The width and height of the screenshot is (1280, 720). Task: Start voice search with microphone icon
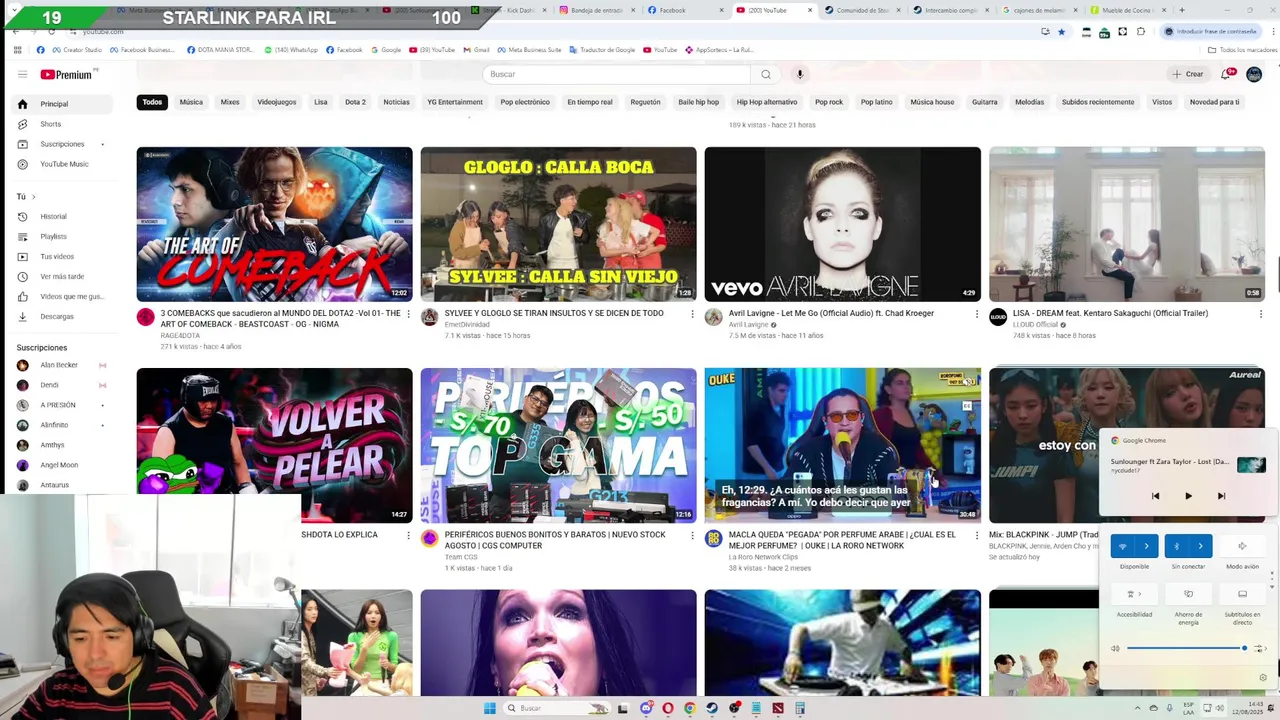coord(799,74)
